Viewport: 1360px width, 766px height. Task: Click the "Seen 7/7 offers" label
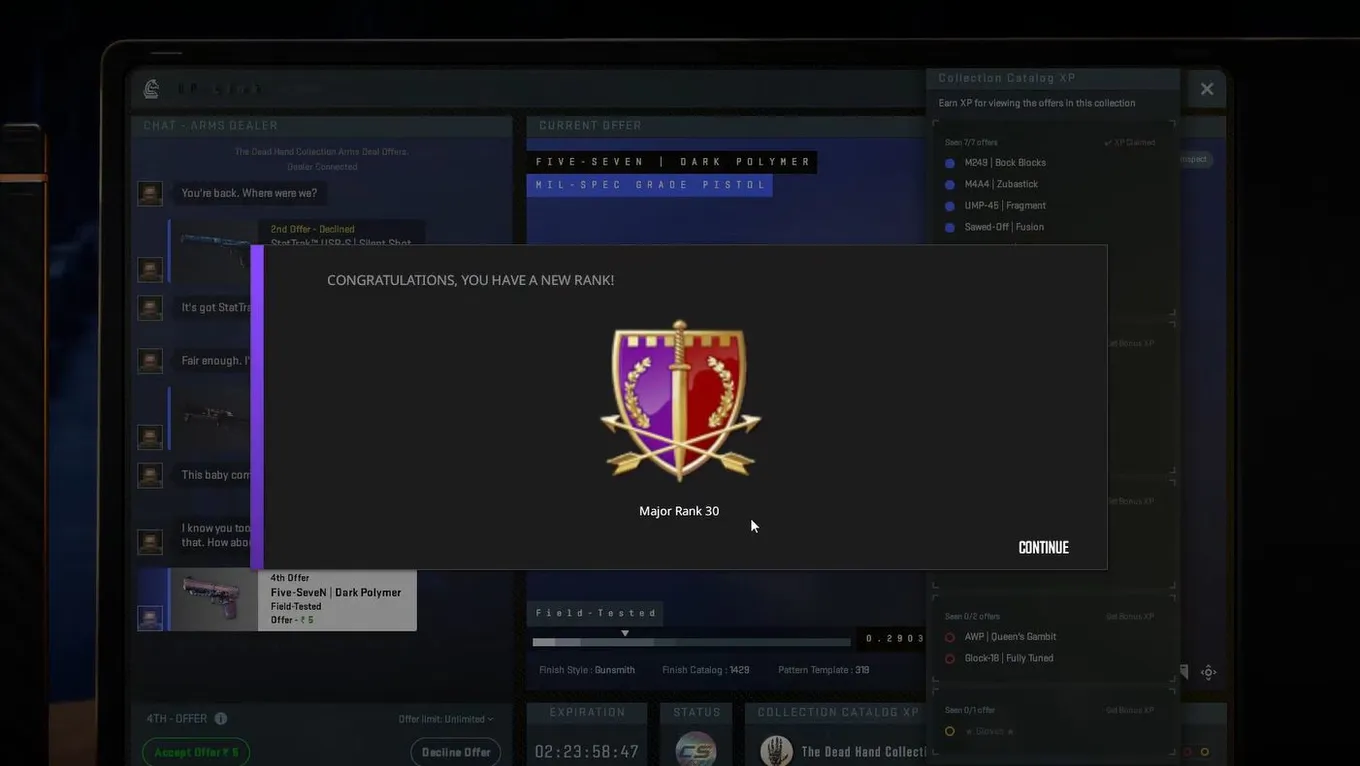tap(971, 143)
